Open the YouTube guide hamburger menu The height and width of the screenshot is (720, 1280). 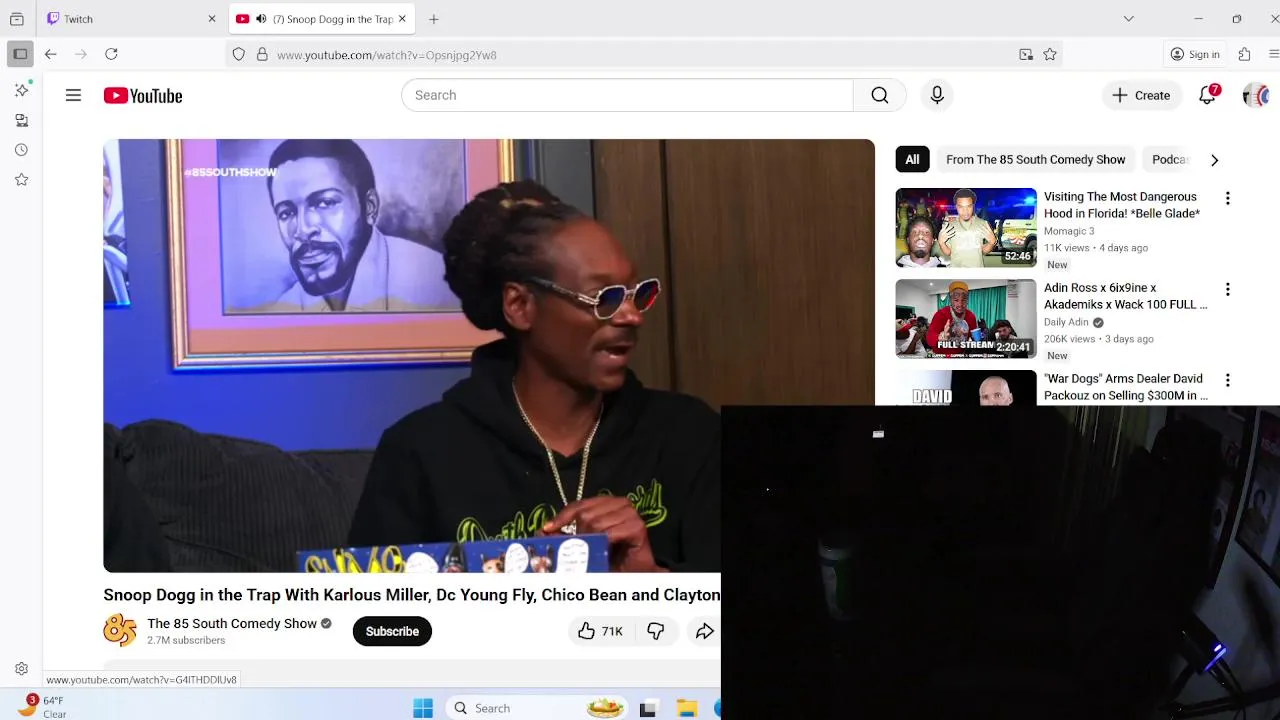tap(73, 95)
